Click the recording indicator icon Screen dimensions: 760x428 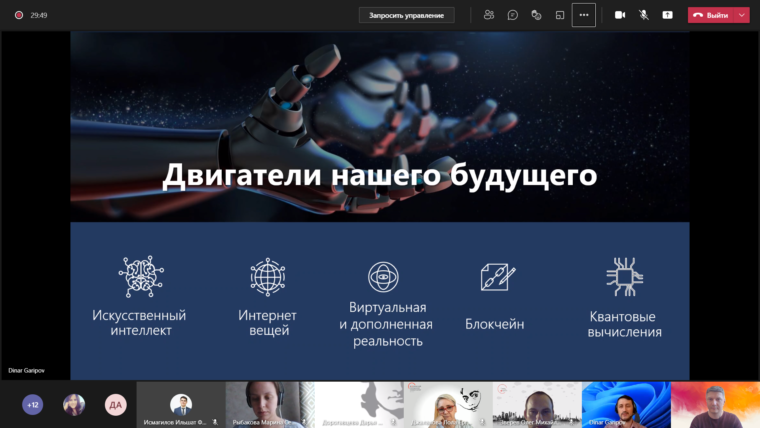coord(18,15)
